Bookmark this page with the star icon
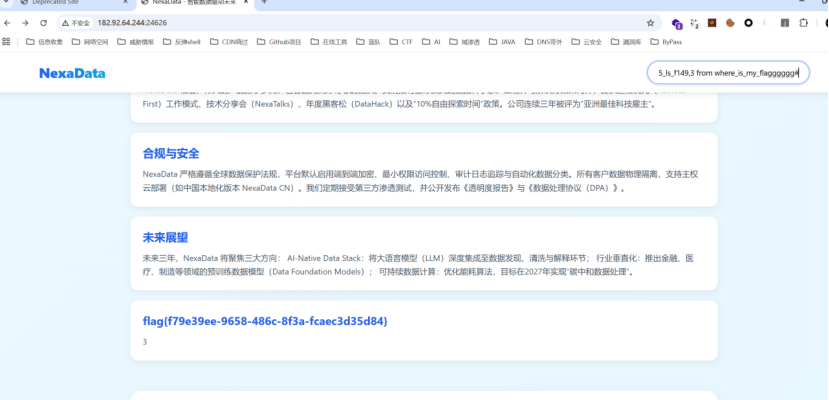This screenshot has height=400, width=829. tap(650, 22)
